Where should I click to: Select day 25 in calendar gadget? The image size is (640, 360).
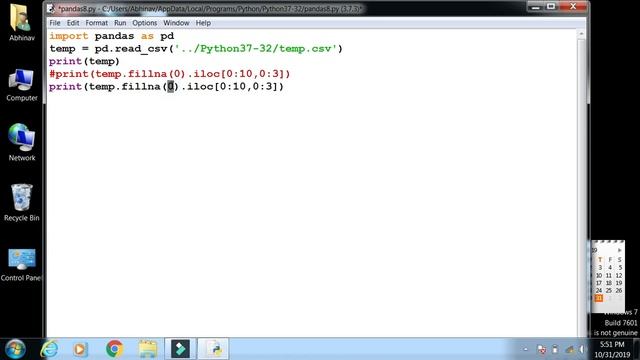click(x=609, y=291)
